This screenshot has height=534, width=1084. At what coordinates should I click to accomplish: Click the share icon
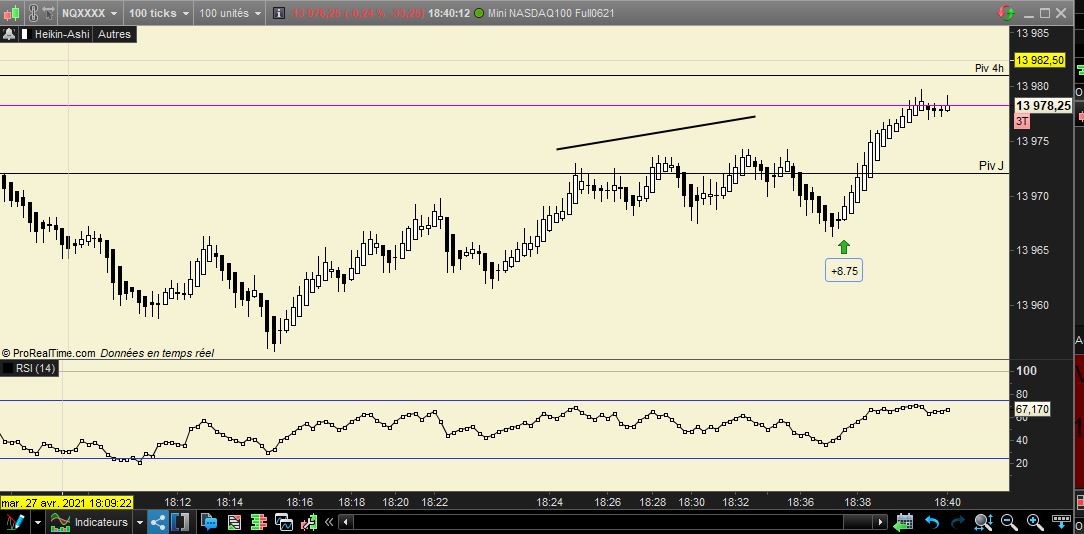pos(158,522)
